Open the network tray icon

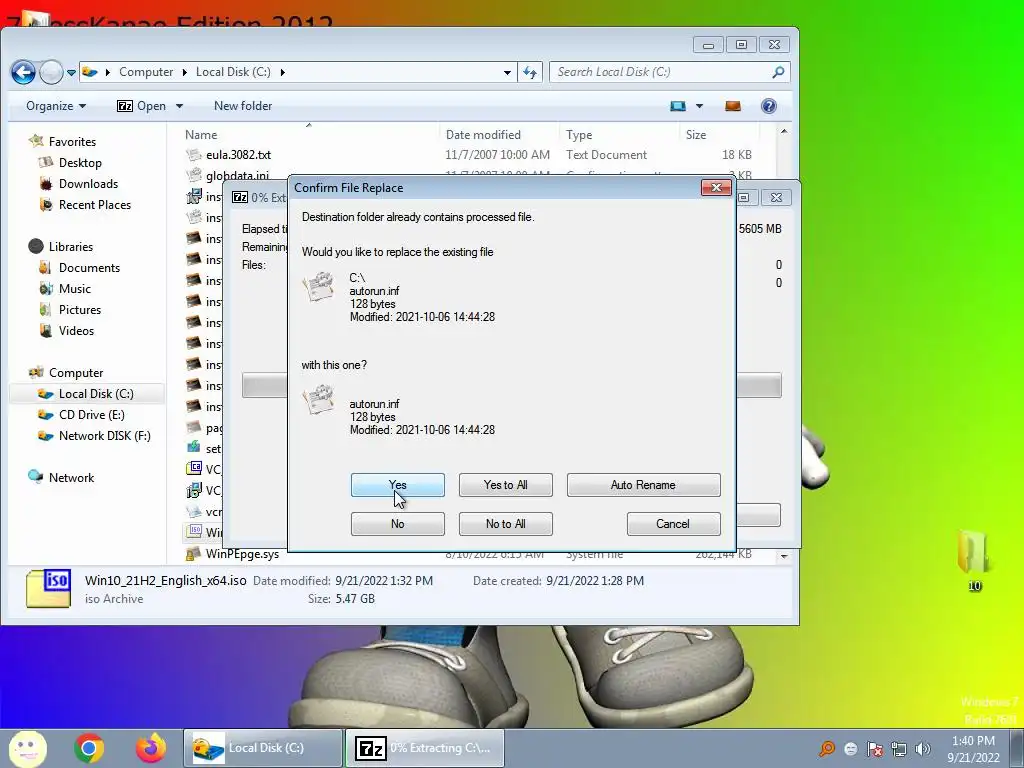pyautogui.click(x=899, y=749)
